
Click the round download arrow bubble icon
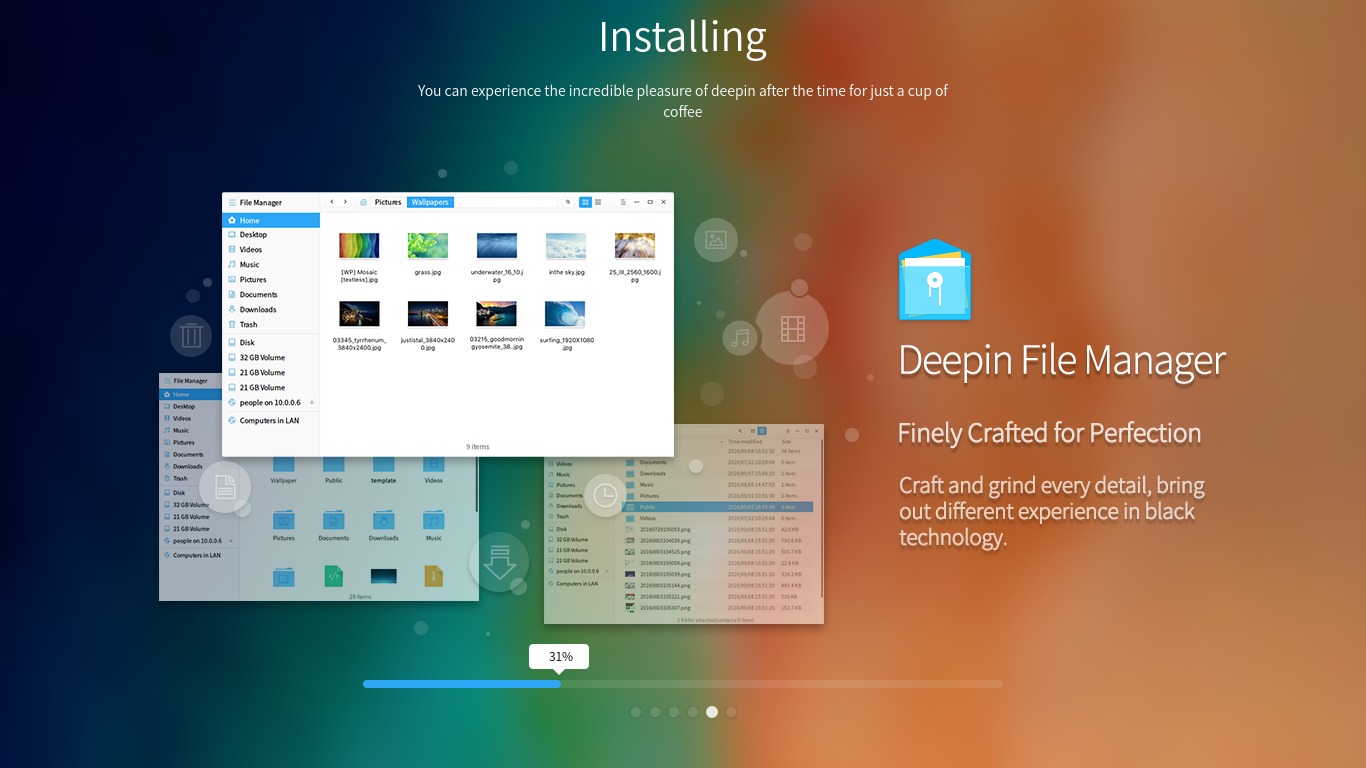[x=499, y=562]
